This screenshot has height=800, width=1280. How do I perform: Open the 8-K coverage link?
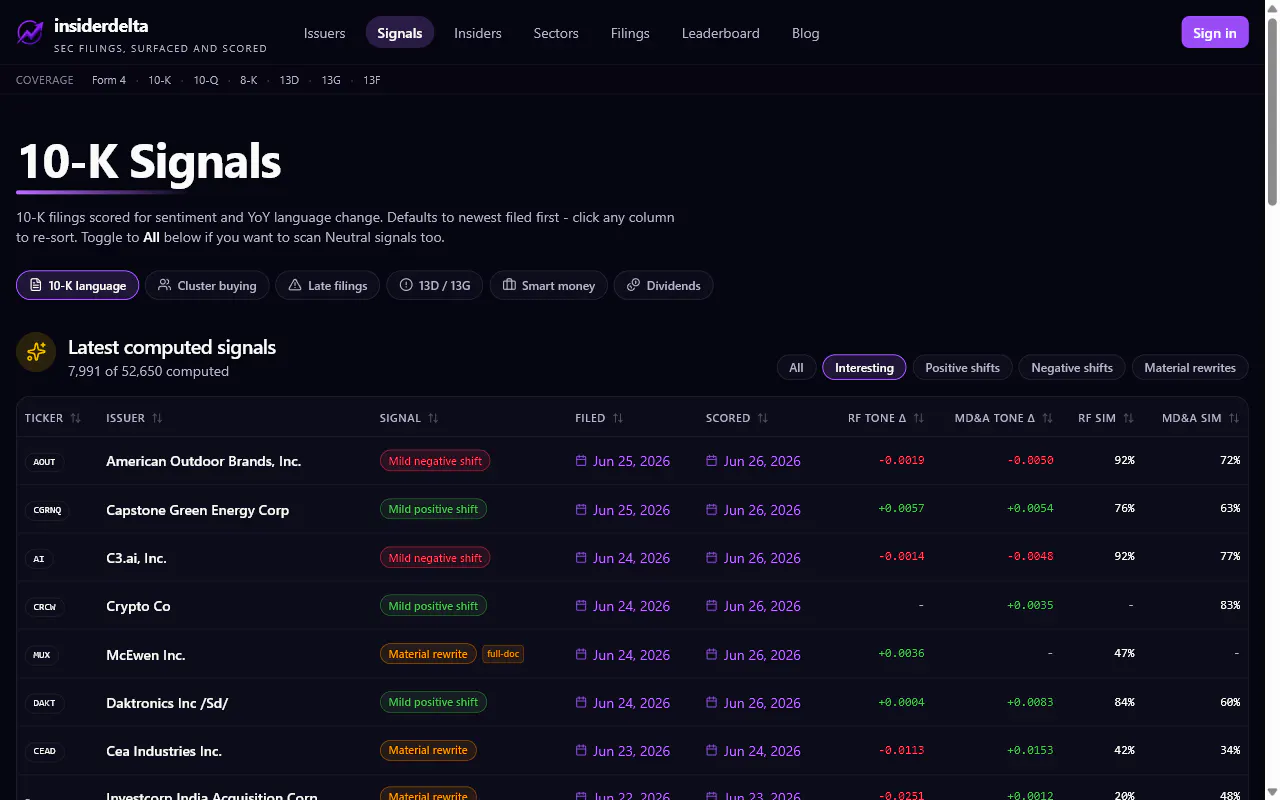(249, 80)
